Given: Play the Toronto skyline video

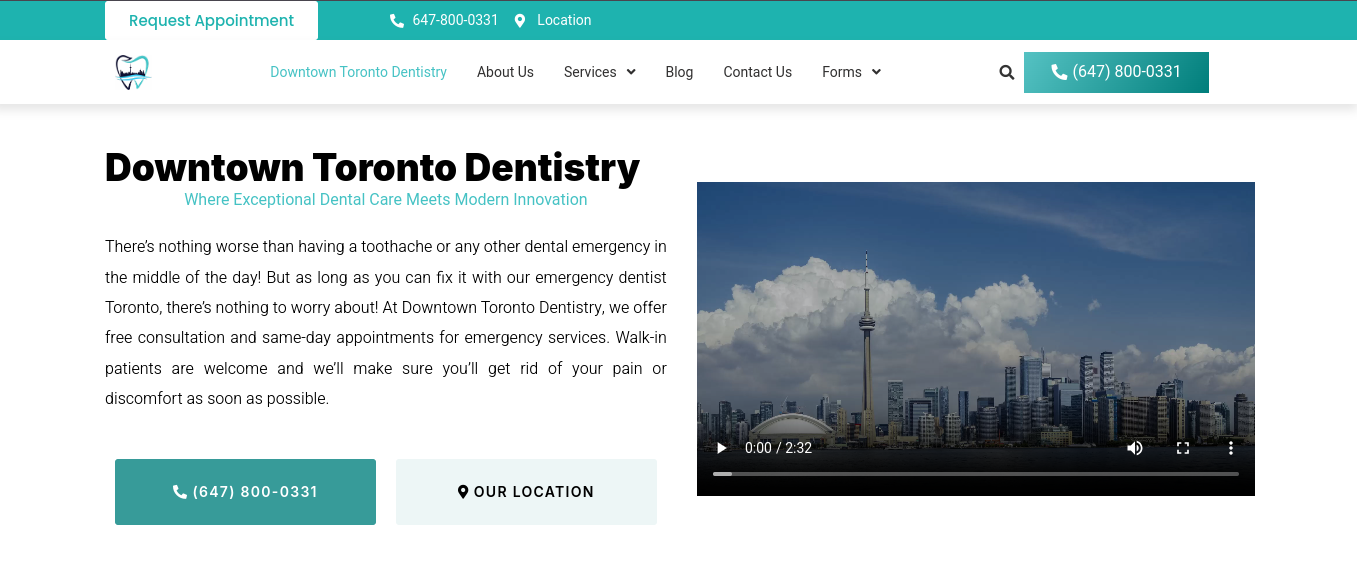Looking at the screenshot, I should pos(721,448).
